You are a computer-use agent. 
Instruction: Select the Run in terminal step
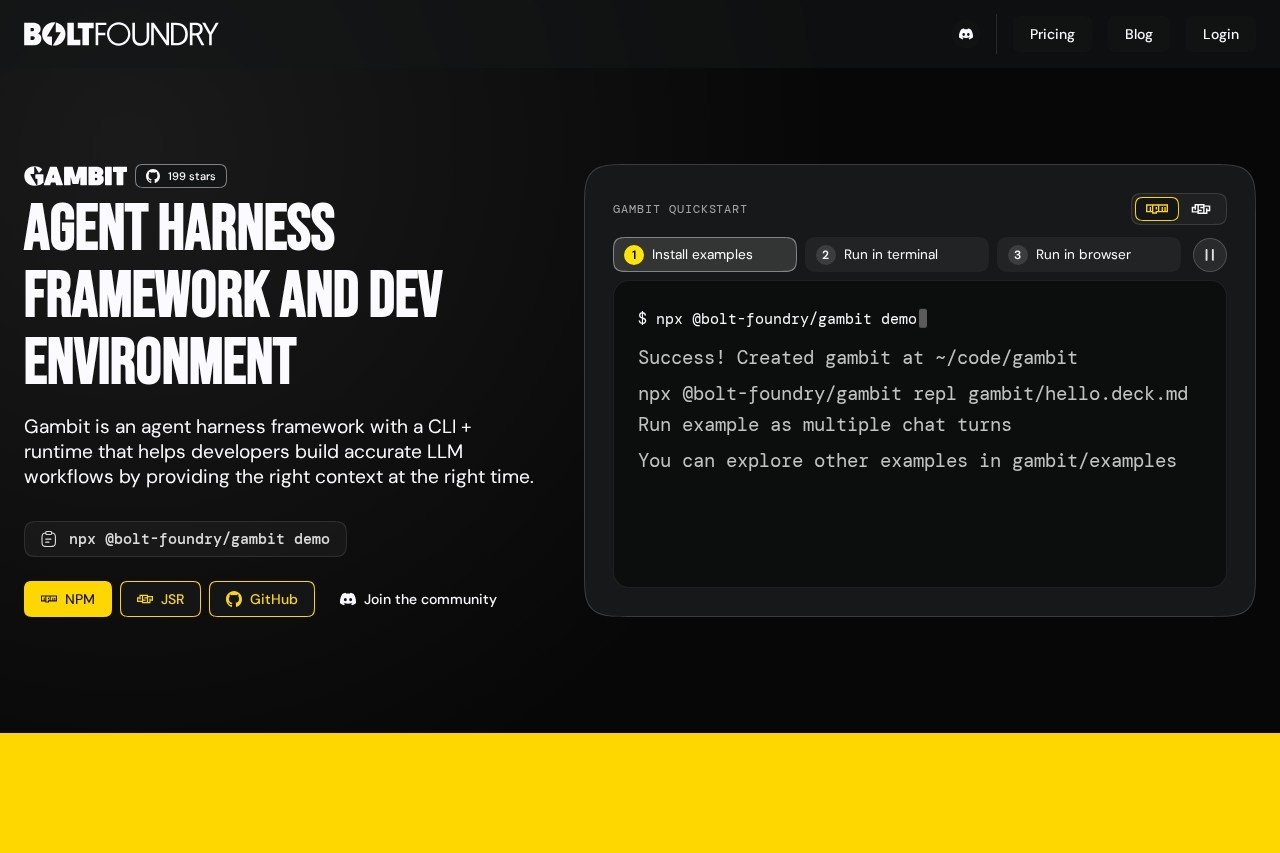pyautogui.click(x=896, y=255)
